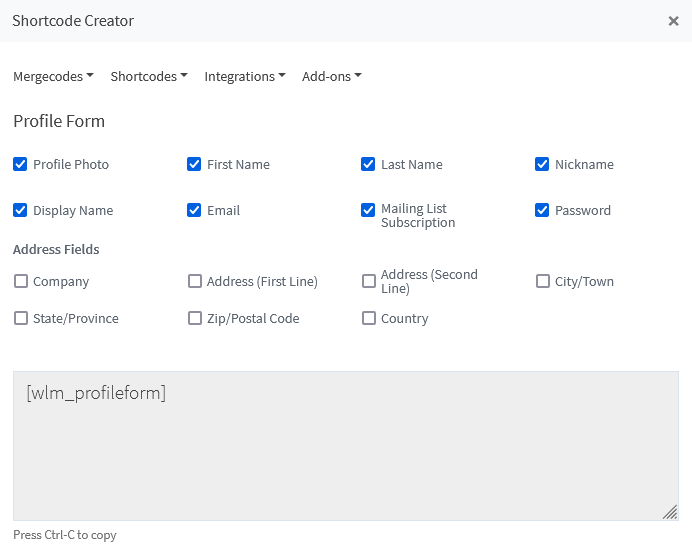The width and height of the screenshot is (692, 551).
Task: Uncheck the Password checkbox
Action: coord(542,210)
